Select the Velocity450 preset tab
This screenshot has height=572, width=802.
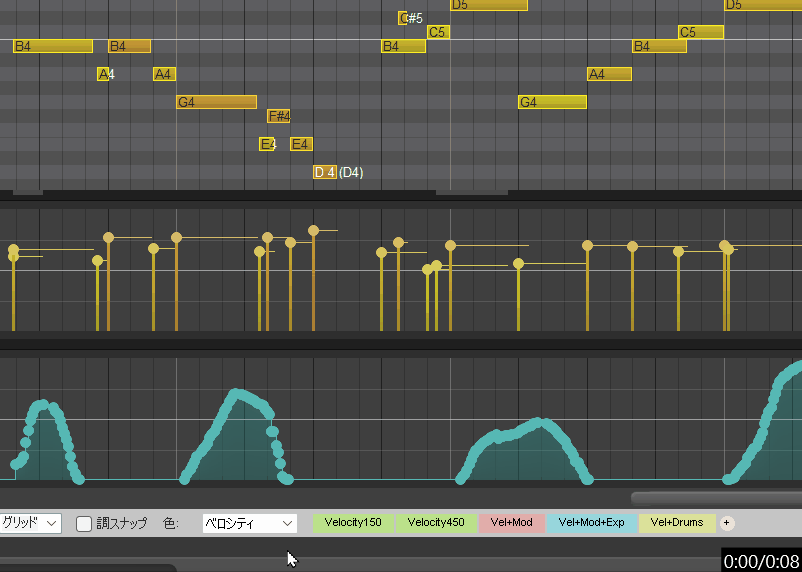436,523
